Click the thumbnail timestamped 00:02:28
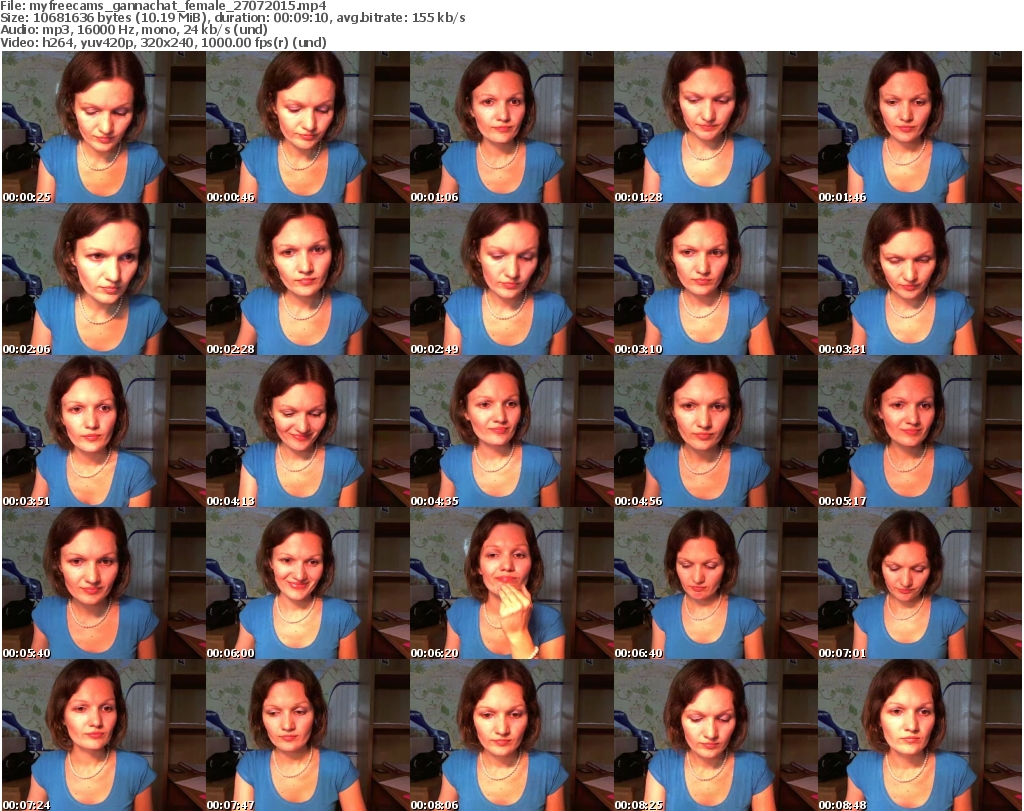This screenshot has height=811, width=1024. [308, 279]
